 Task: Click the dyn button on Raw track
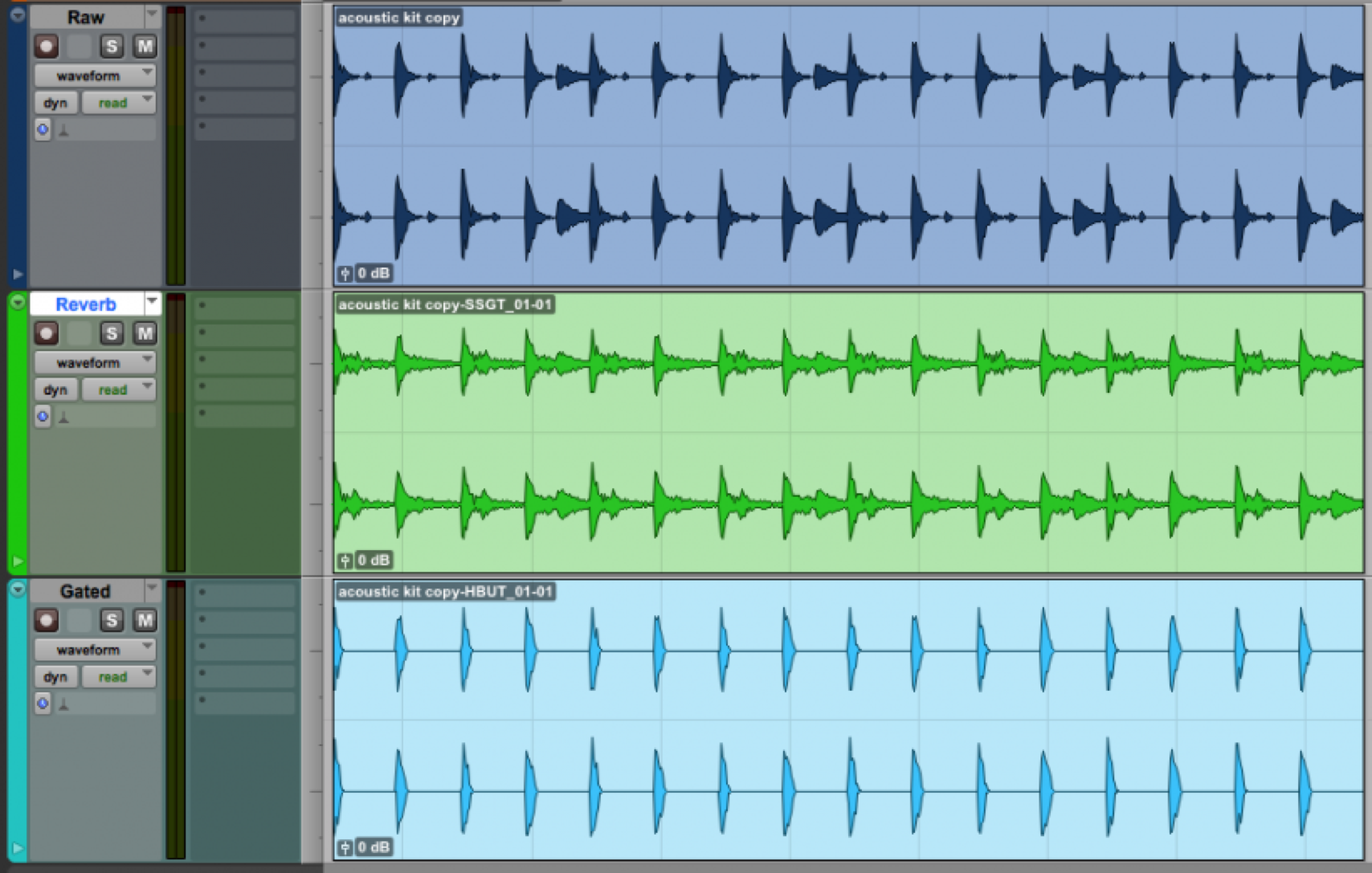point(55,103)
